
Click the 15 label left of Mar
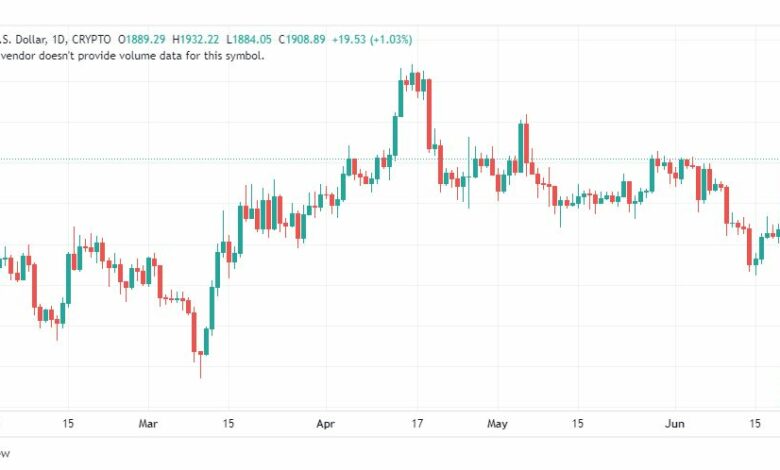(x=68, y=423)
